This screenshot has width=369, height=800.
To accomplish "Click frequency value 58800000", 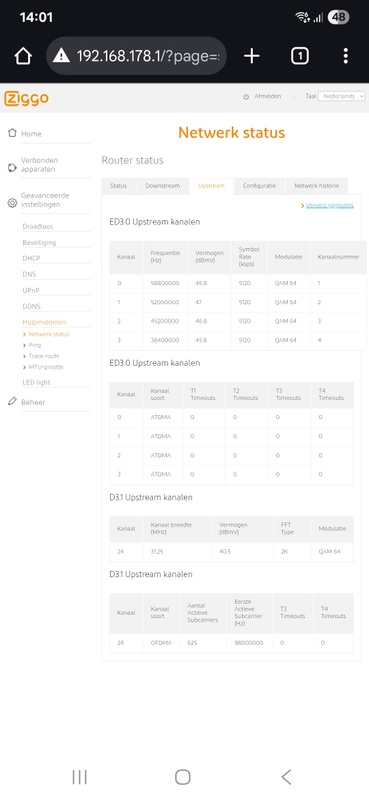I will coord(165,283).
